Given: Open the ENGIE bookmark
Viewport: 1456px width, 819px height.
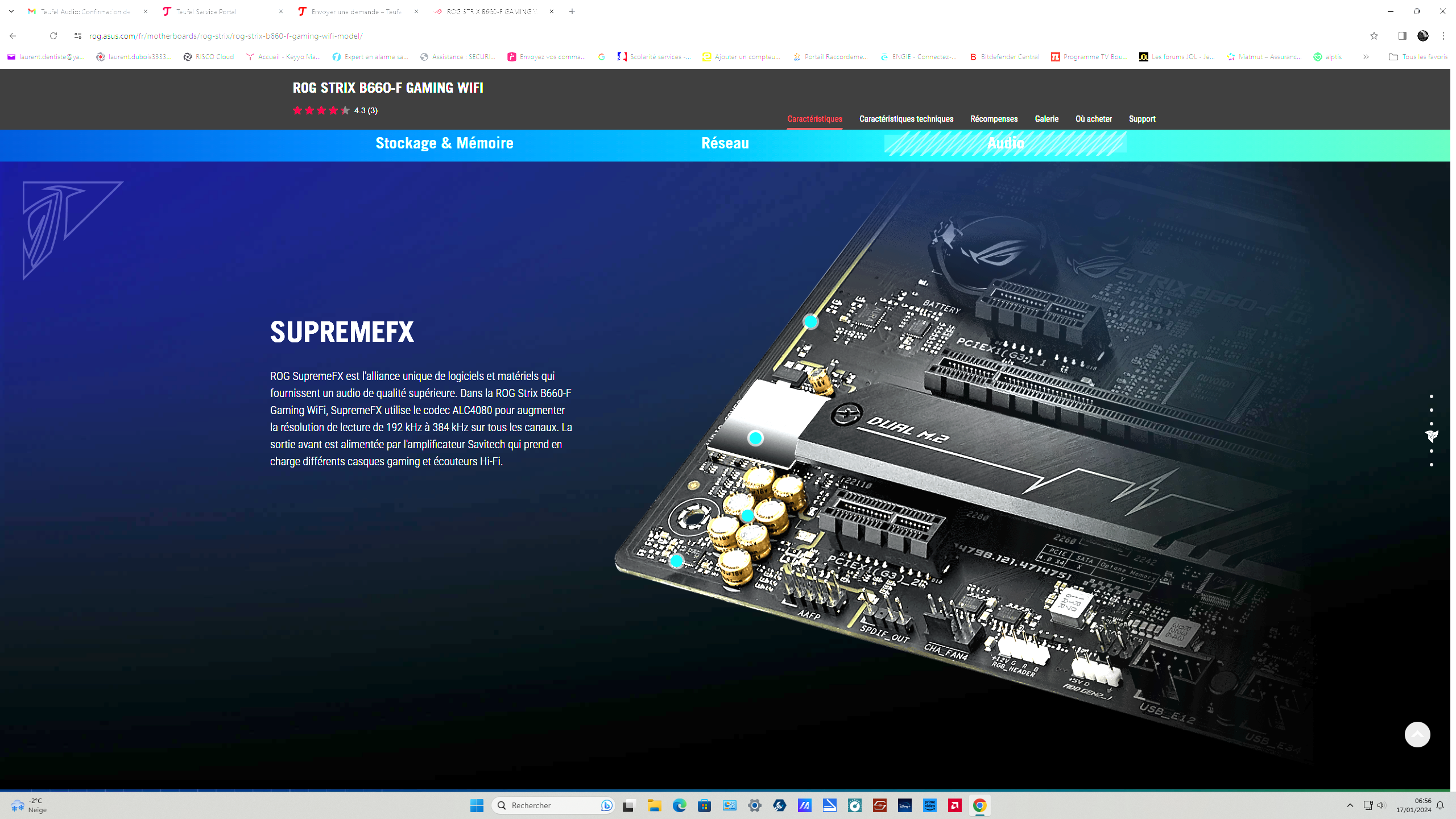Looking at the screenshot, I should click(x=919, y=57).
